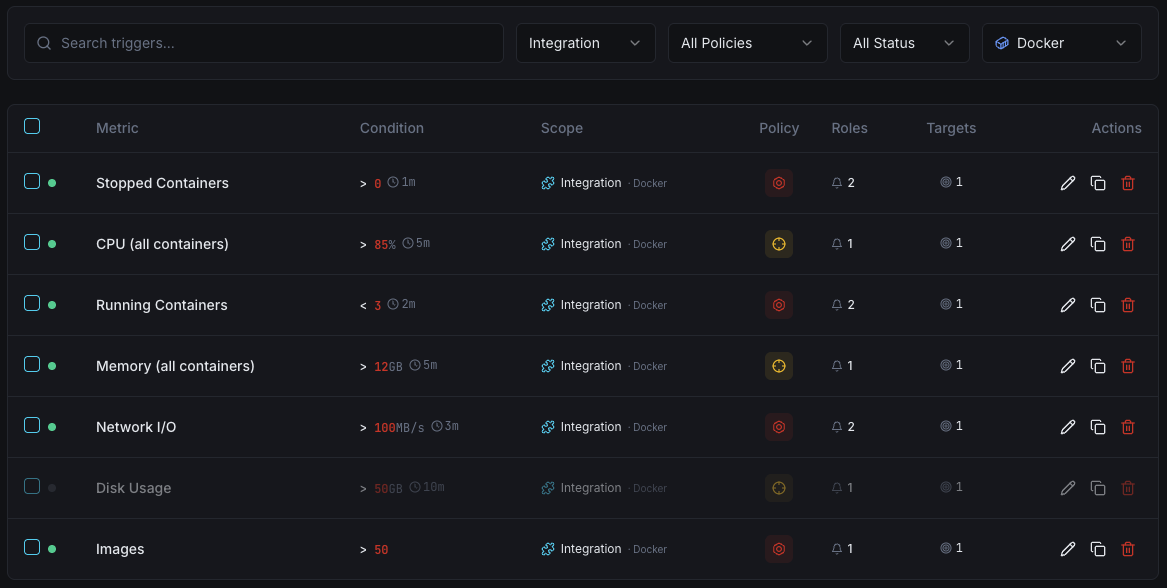Duplicate the CPU (all containers) trigger

[1097, 243]
